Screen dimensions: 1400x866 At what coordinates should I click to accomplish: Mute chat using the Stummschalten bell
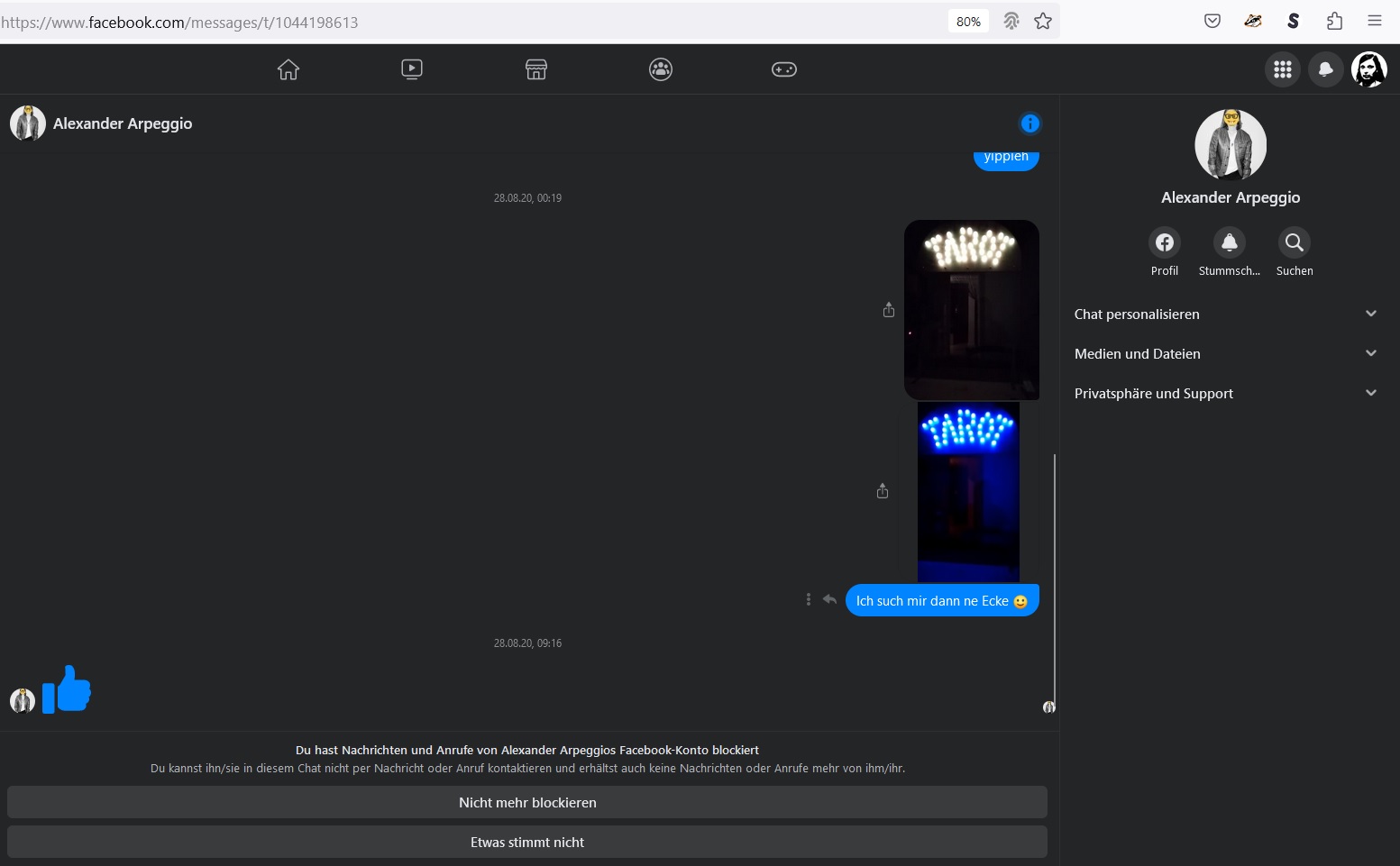(x=1230, y=242)
